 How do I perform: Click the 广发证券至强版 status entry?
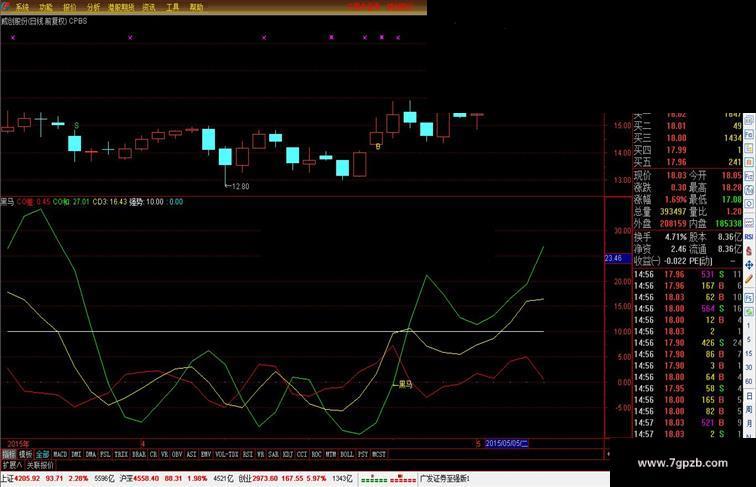pos(445,478)
